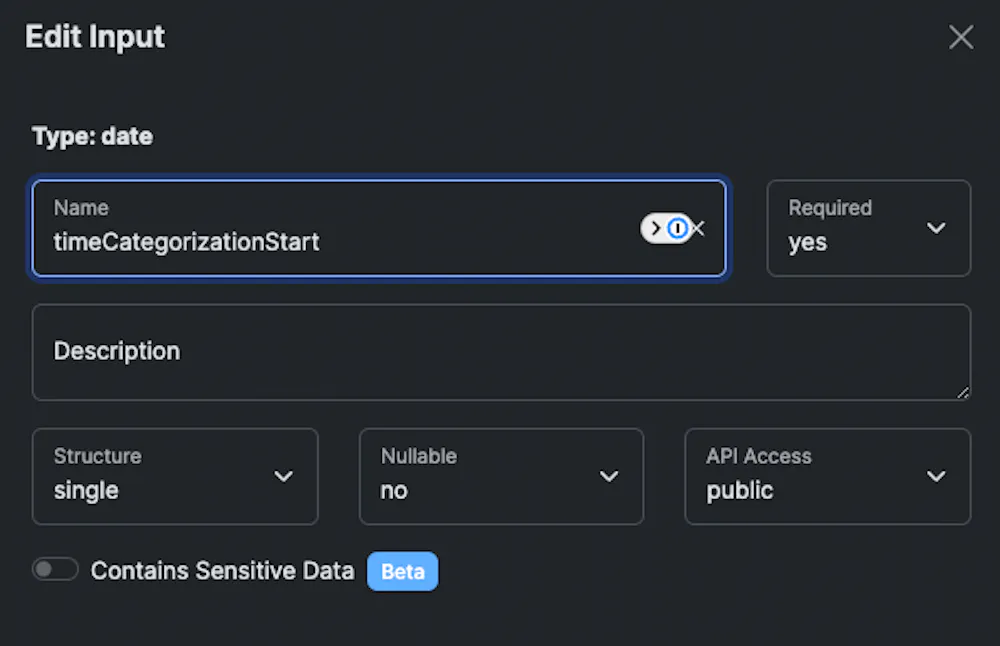This screenshot has height=646, width=1000.
Task: Click the 'Contains Sensitive Data' label
Action: (222, 571)
